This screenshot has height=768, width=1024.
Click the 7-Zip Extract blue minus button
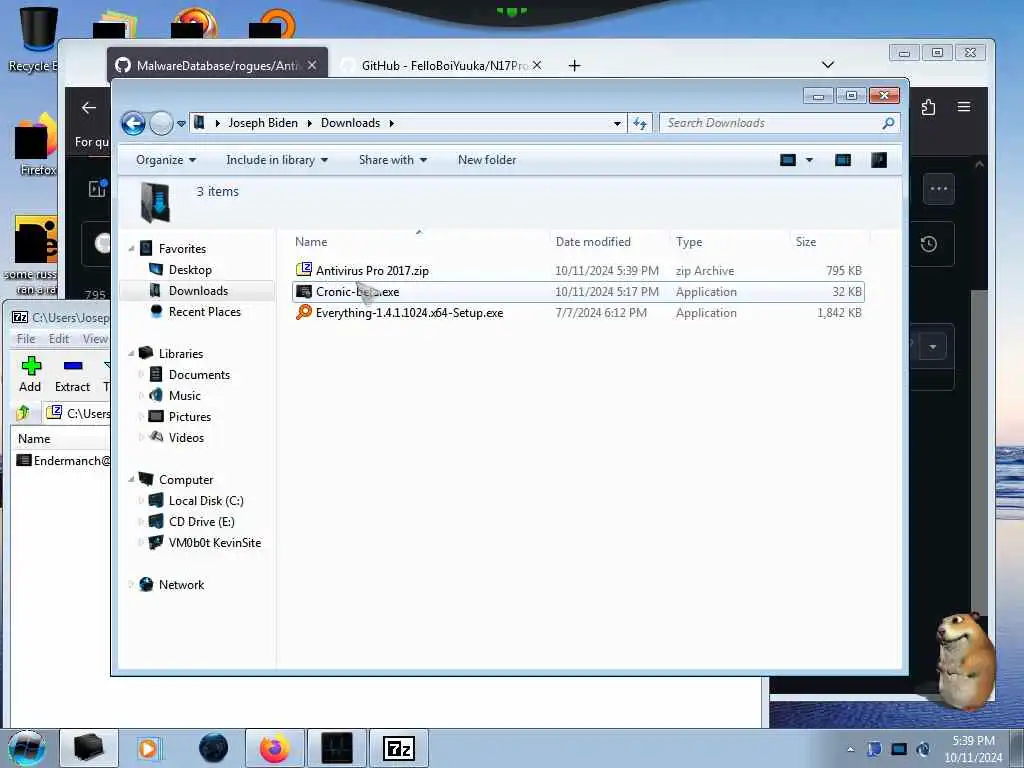click(72, 374)
